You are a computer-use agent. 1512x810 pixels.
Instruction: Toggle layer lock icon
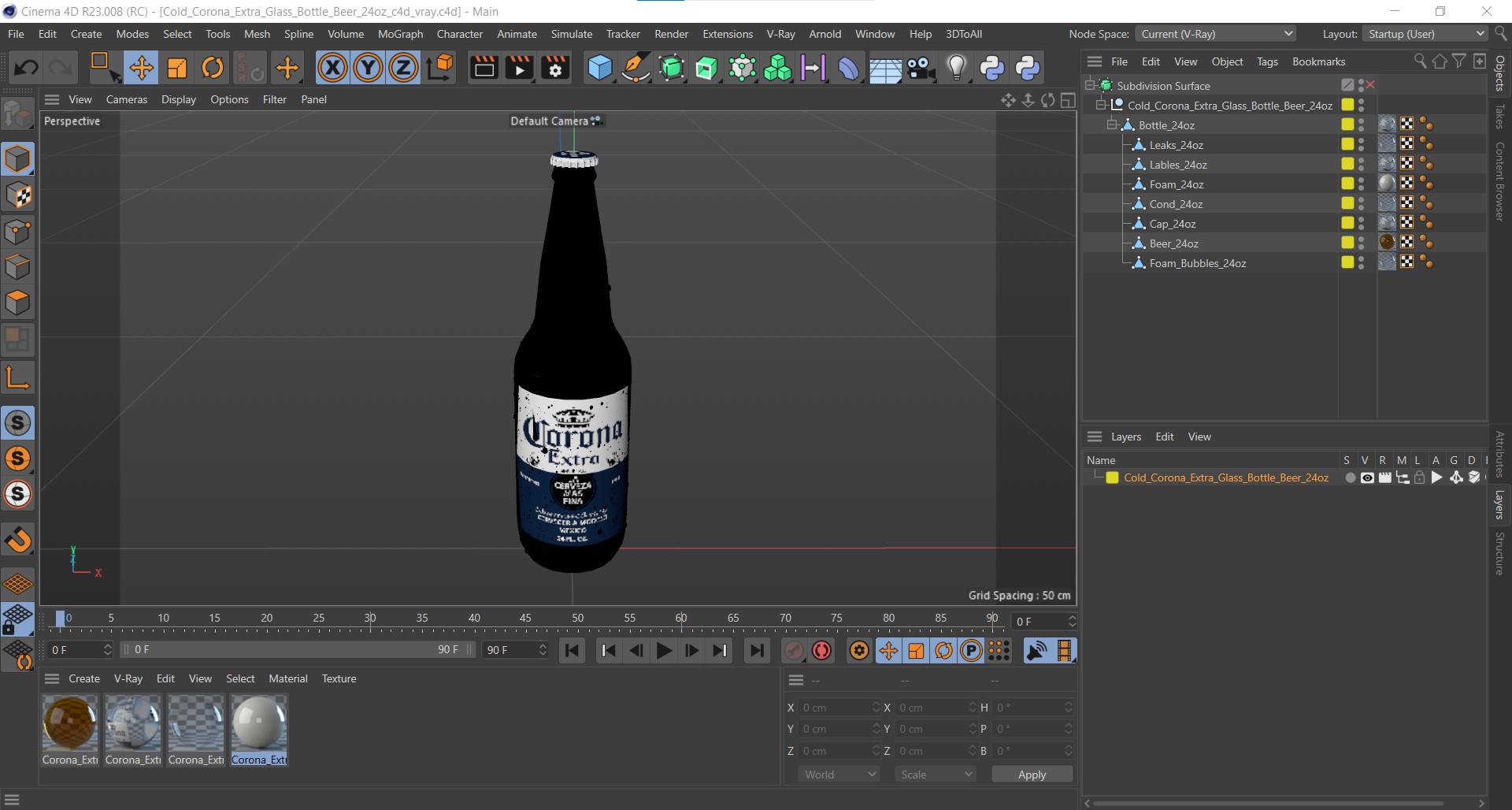click(x=1419, y=477)
